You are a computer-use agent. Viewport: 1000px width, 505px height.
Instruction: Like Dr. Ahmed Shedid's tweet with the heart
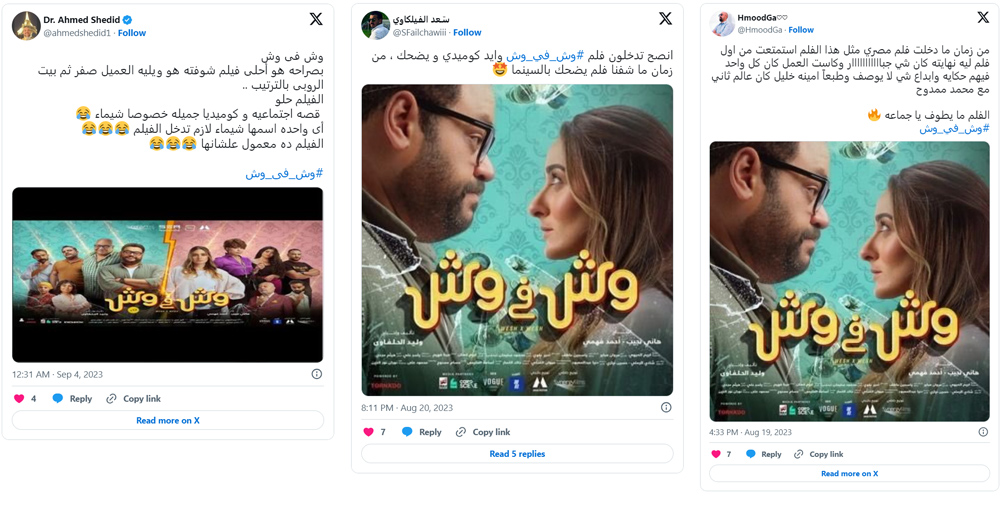(18, 399)
